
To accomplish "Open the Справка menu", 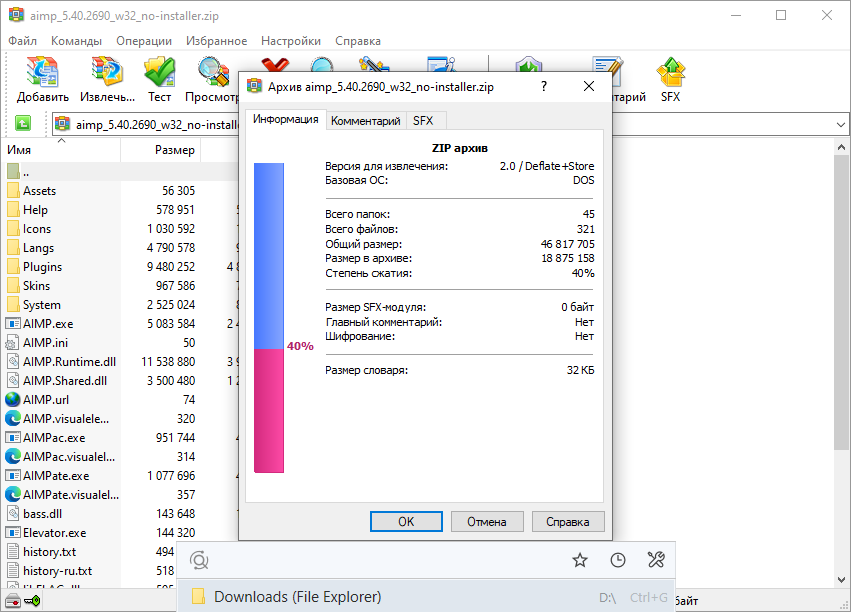I will click(358, 41).
